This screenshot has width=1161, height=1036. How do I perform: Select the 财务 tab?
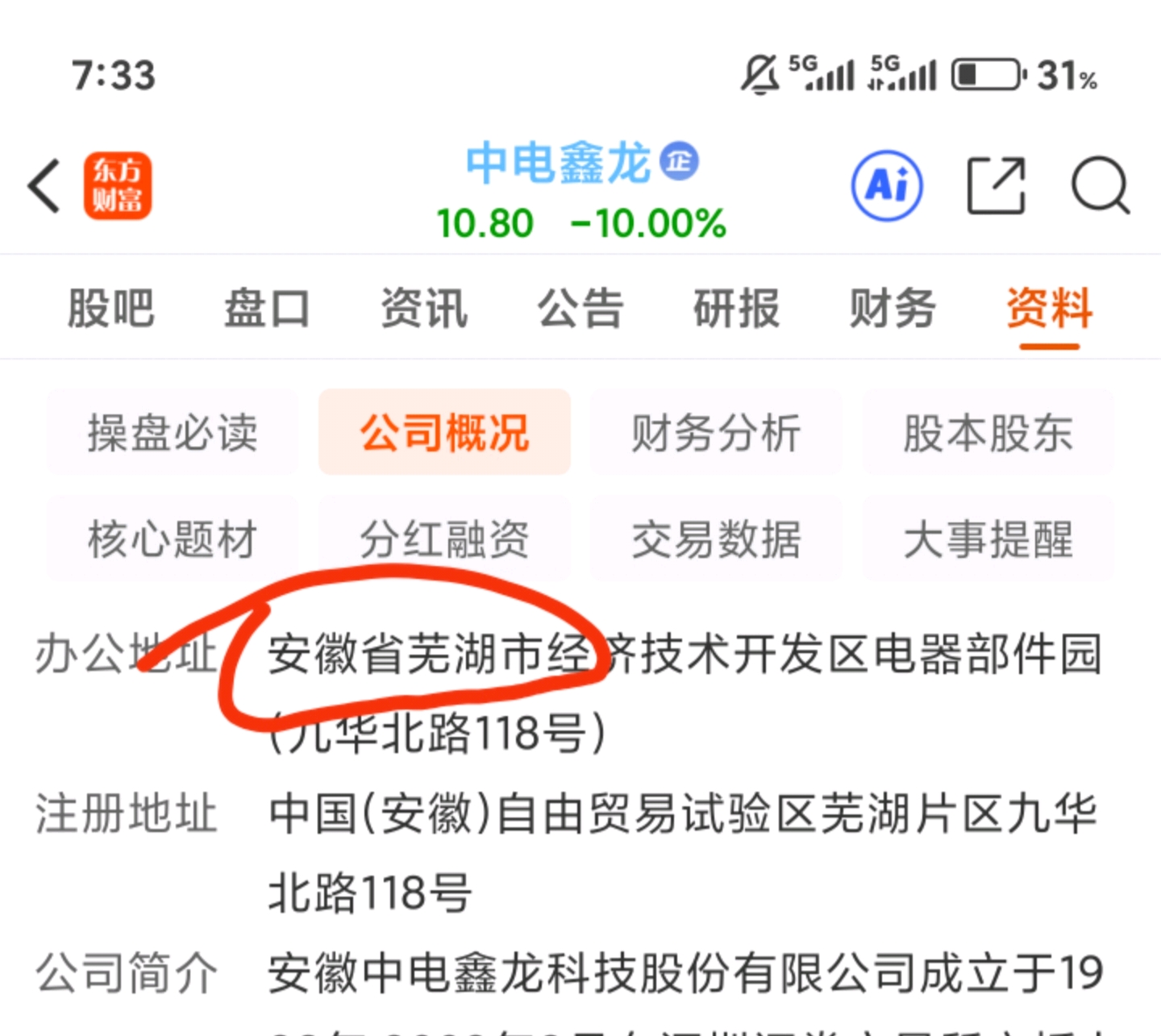pos(893,308)
